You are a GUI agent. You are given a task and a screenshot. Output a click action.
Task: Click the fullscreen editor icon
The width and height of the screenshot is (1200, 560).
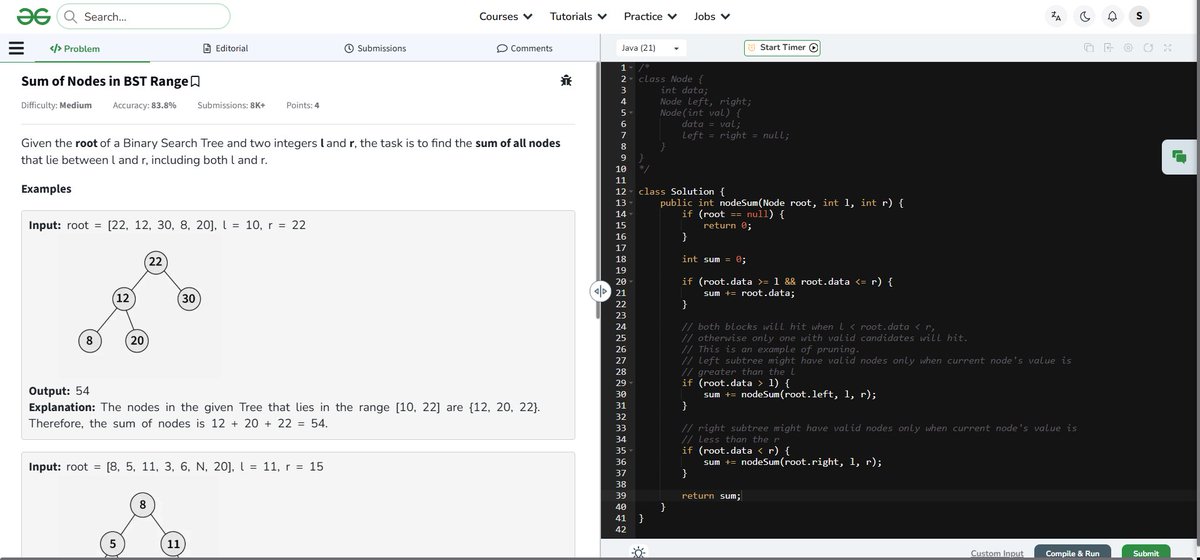[1168, 48]
